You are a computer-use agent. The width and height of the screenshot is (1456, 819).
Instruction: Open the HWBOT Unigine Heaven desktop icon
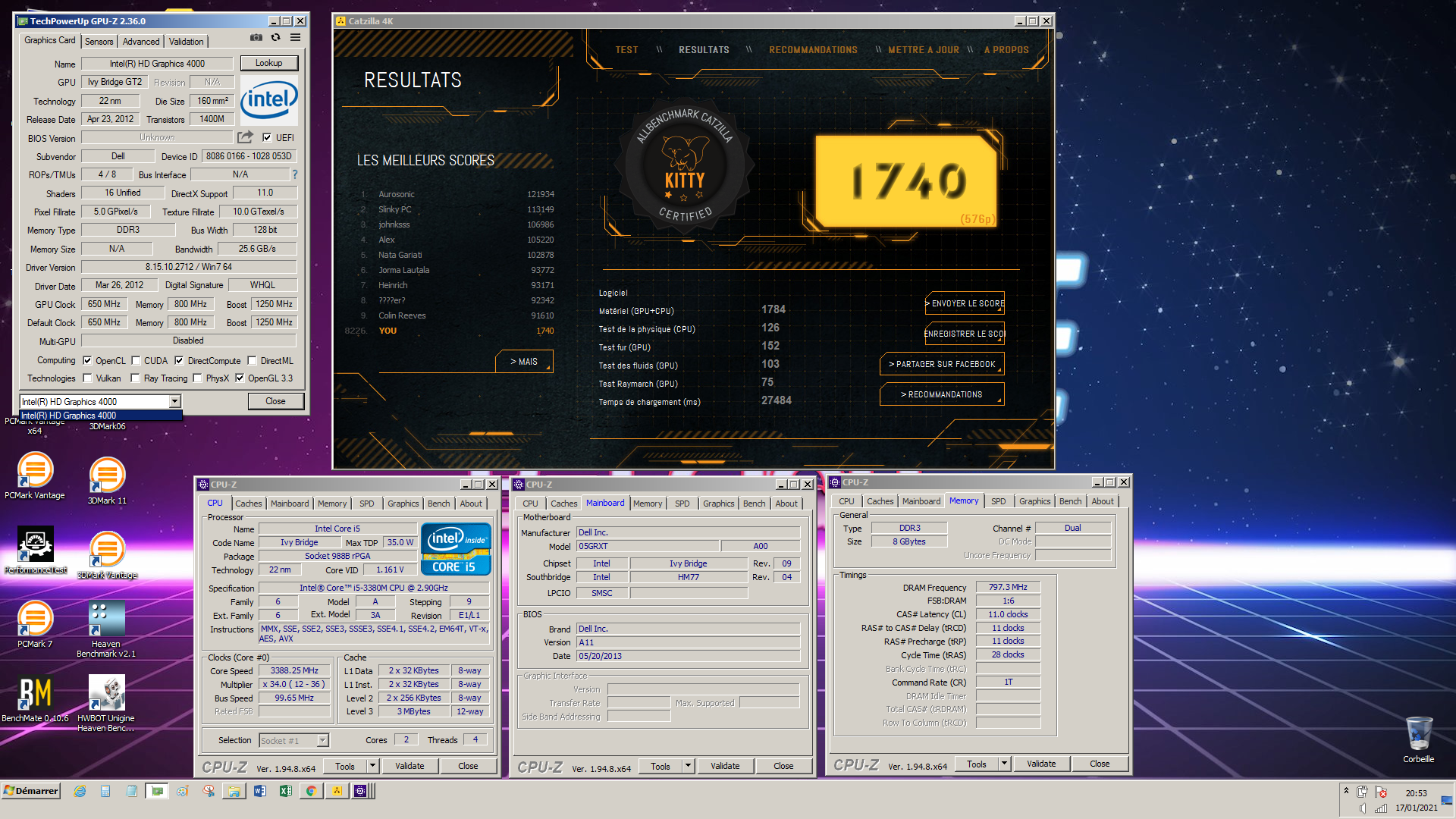click(106, 703)
